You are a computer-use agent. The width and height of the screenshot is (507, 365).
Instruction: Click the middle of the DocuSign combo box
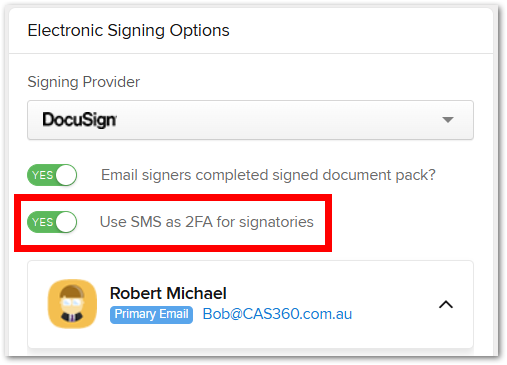(250, 120)
